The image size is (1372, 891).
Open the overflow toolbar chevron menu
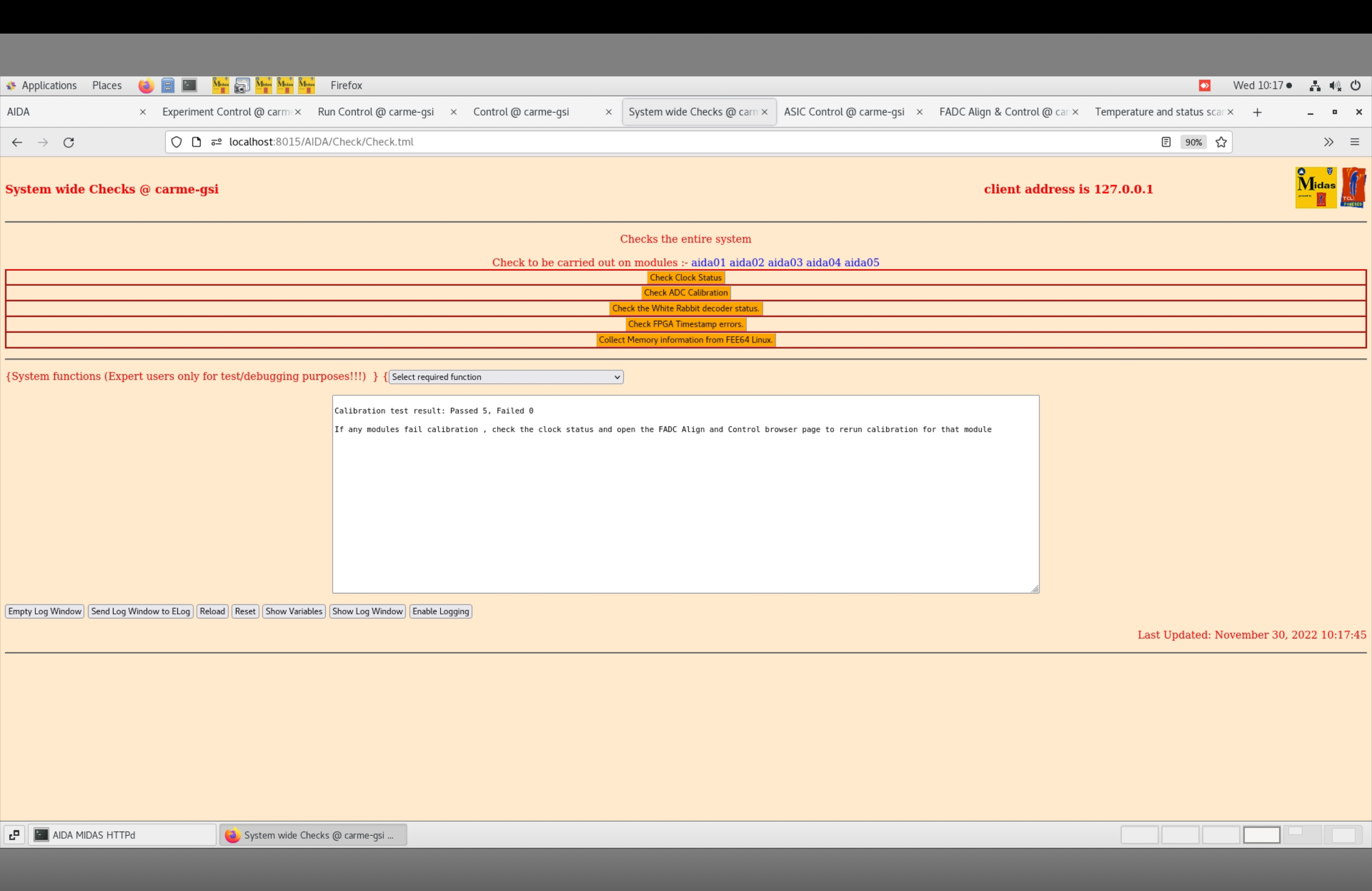pos(1328,142)
